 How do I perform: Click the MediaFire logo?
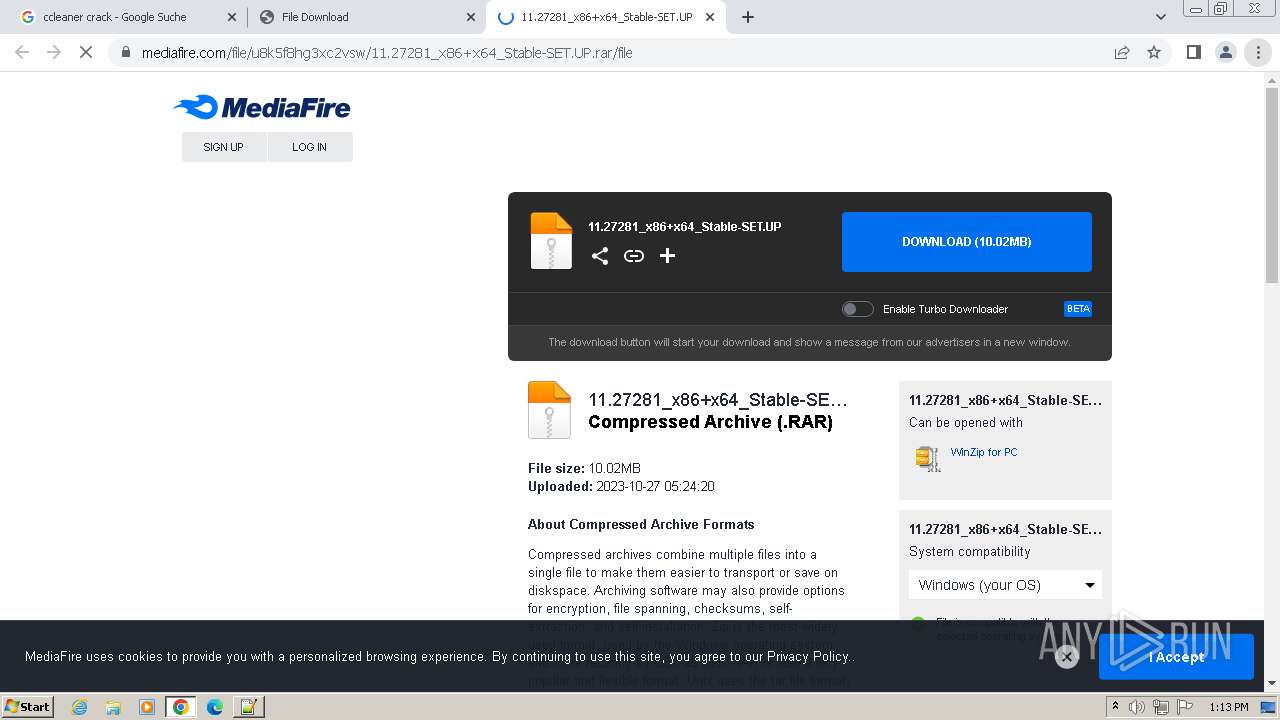(262, 107)
